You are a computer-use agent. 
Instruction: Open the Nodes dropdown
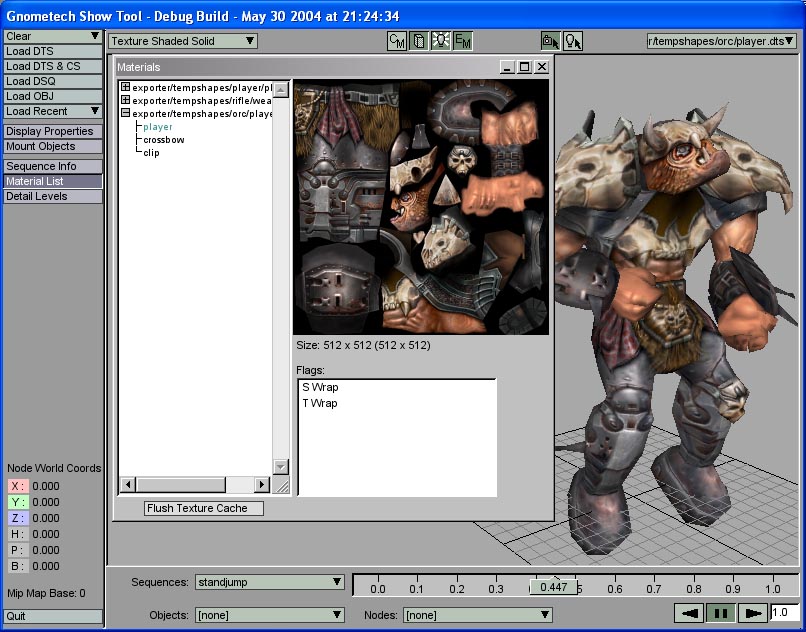pyautogui.click(x=478, y=615)
